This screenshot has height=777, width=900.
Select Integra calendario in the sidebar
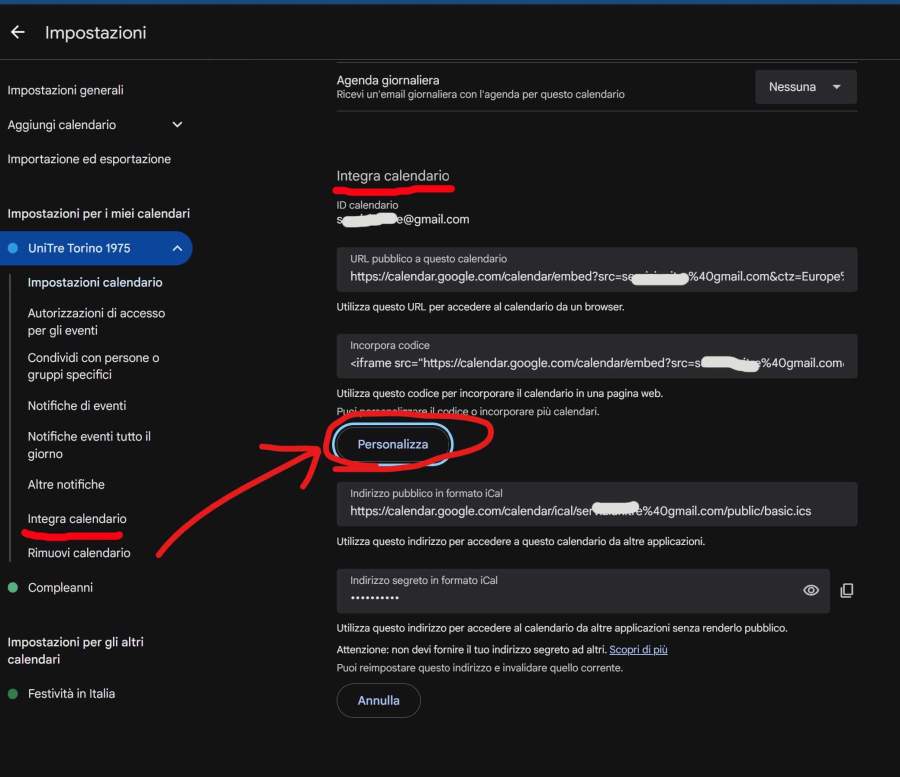(x=77, y=519)
